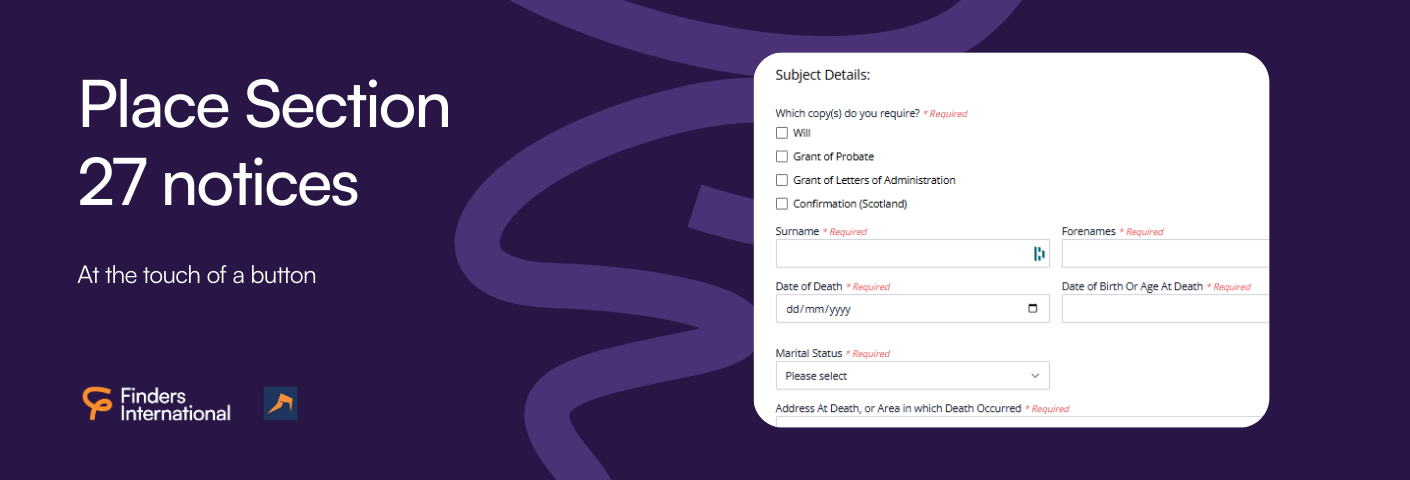Click the Marital Status chevron arrow

[1035, 376]
